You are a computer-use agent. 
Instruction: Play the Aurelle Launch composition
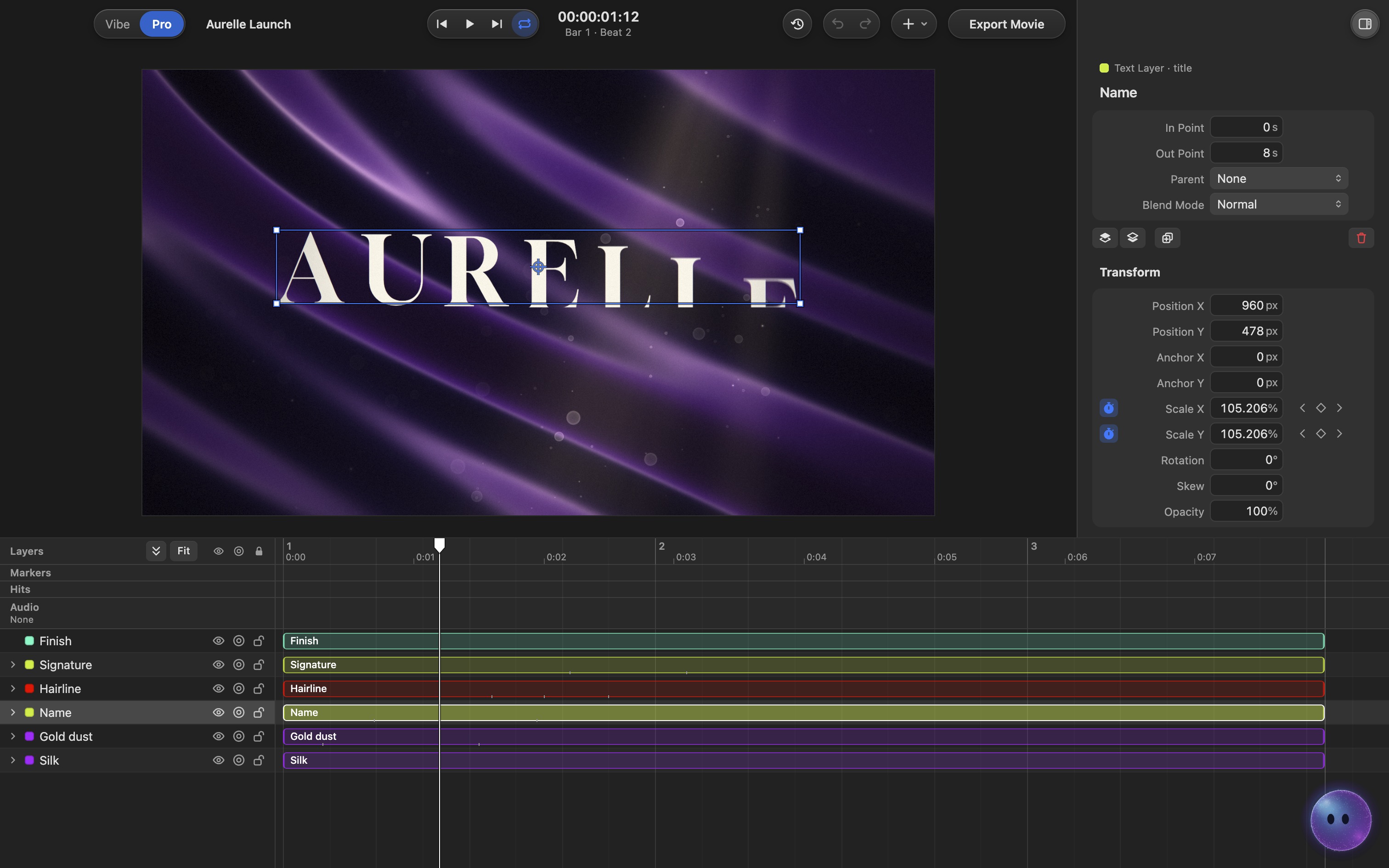(469, 24)
